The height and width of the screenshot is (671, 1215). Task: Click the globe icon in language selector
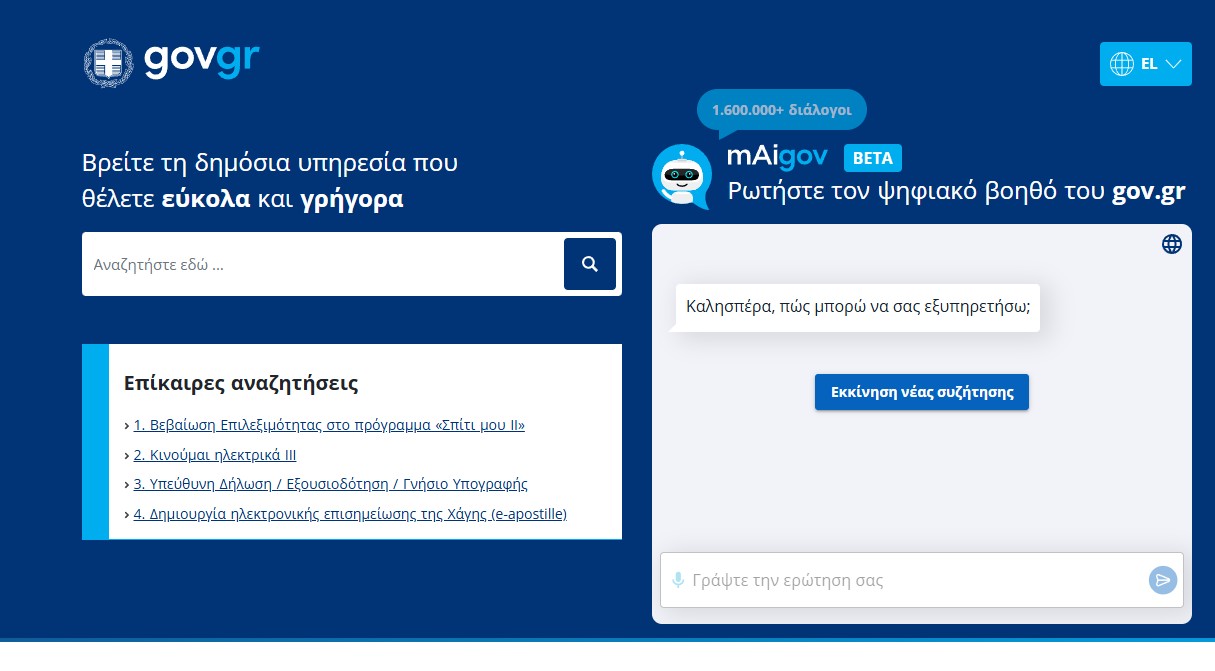pos(1121,64)
